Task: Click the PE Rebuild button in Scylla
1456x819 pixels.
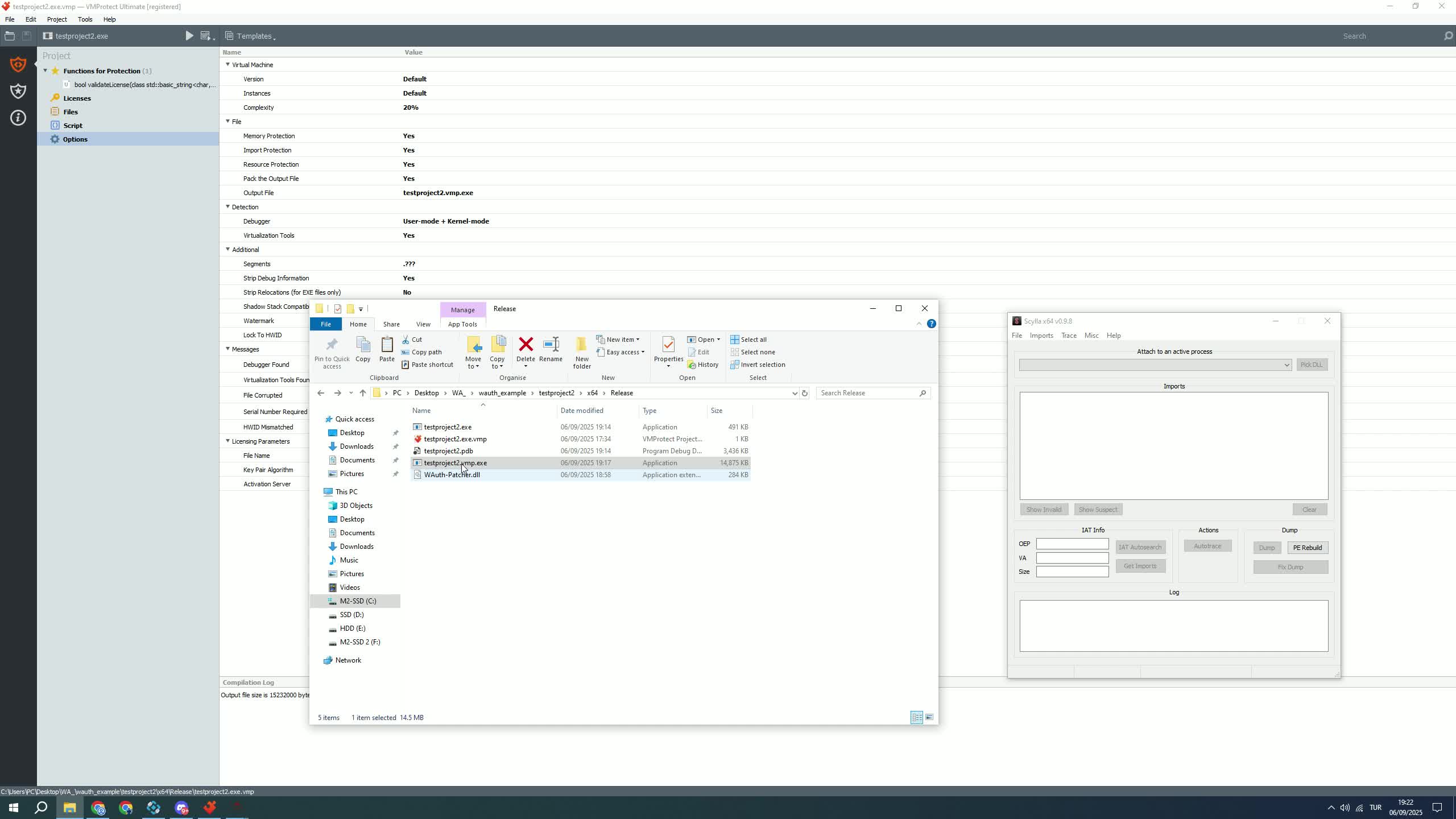Action: [x=1308, y=548]
